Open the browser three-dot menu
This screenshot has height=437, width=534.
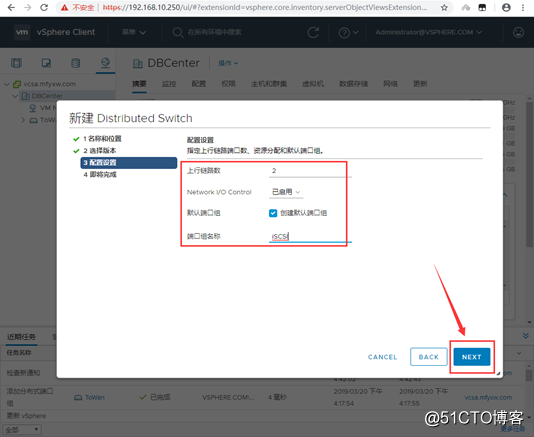pyautogui.click(x=523, y=7)
